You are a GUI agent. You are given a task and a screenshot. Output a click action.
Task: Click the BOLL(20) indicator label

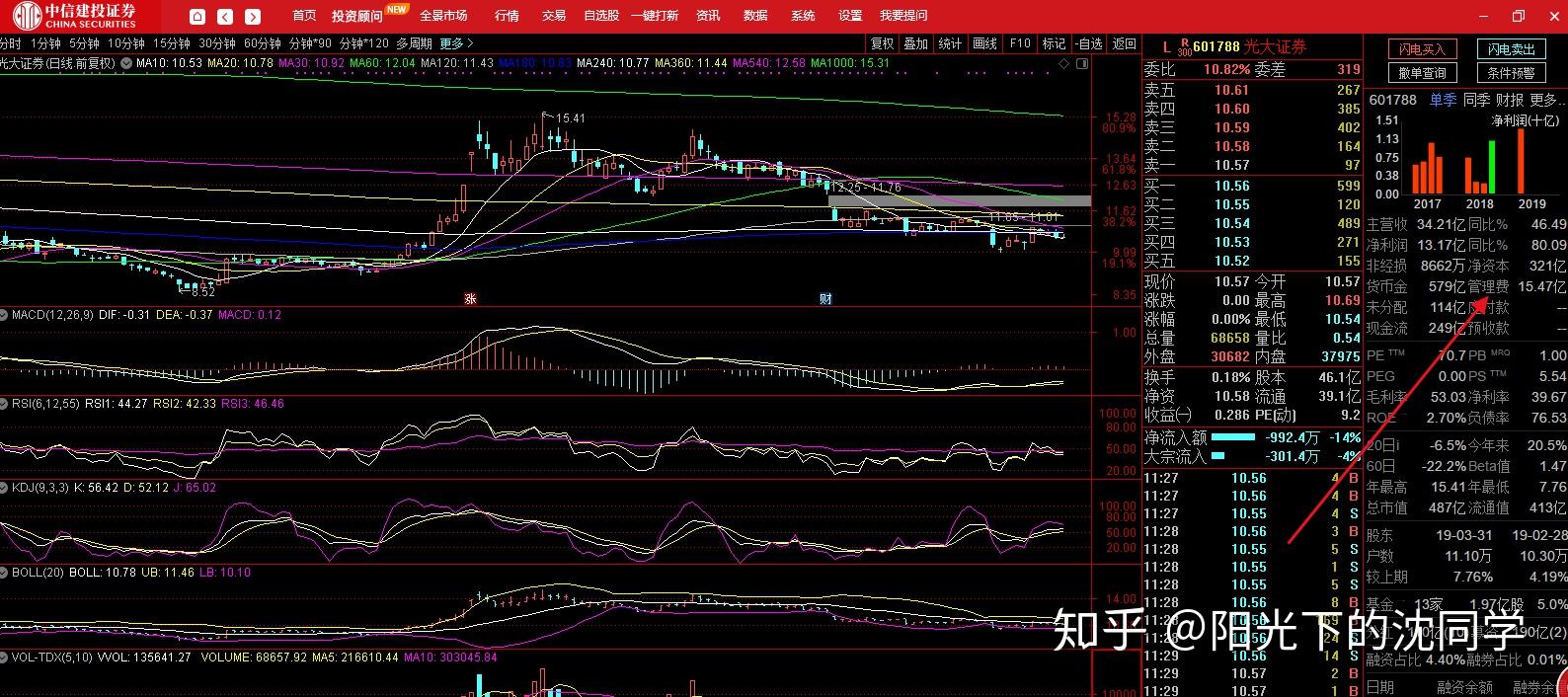click(x=39, y=573)
